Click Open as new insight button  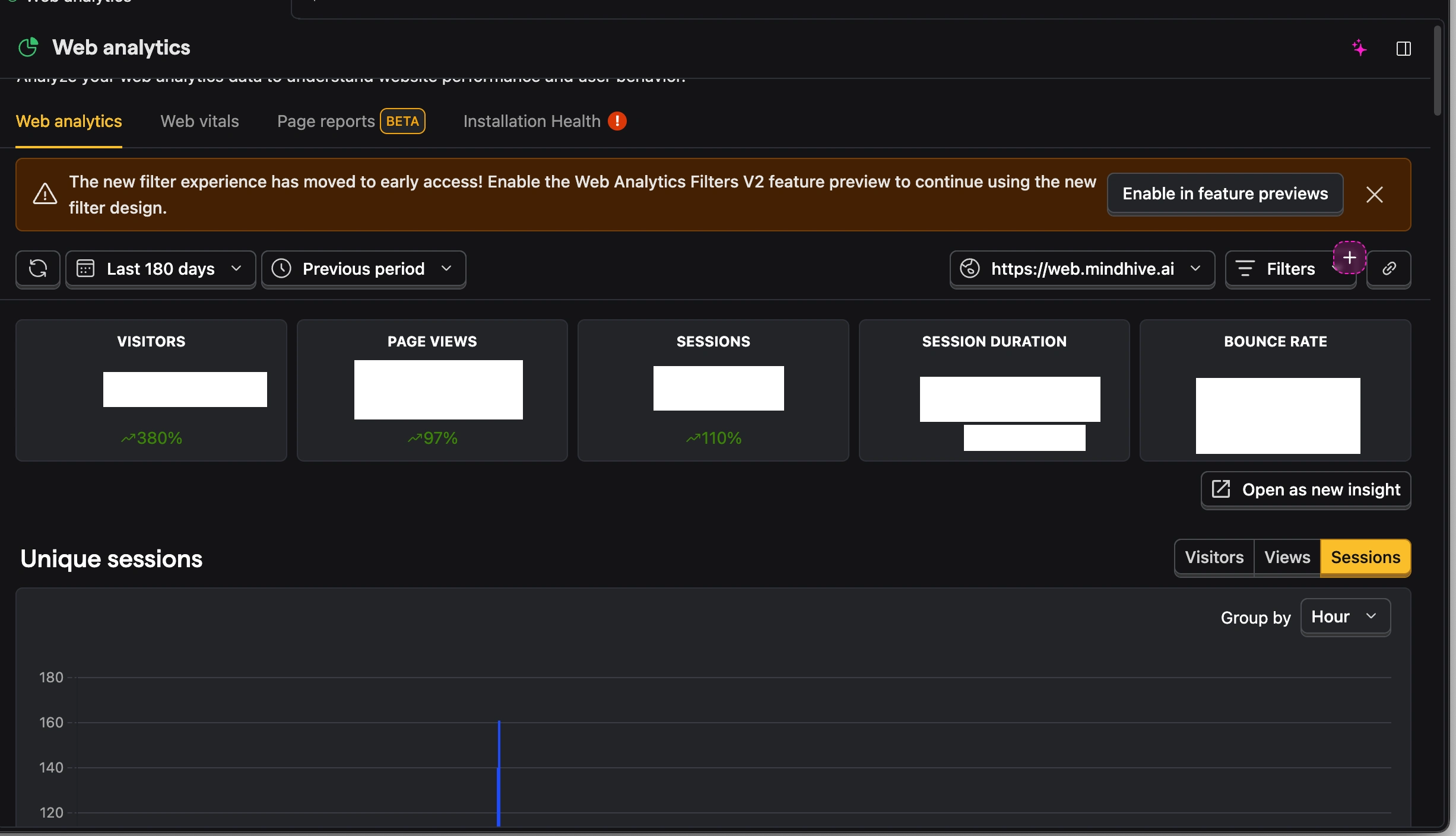coord(1306,489)
